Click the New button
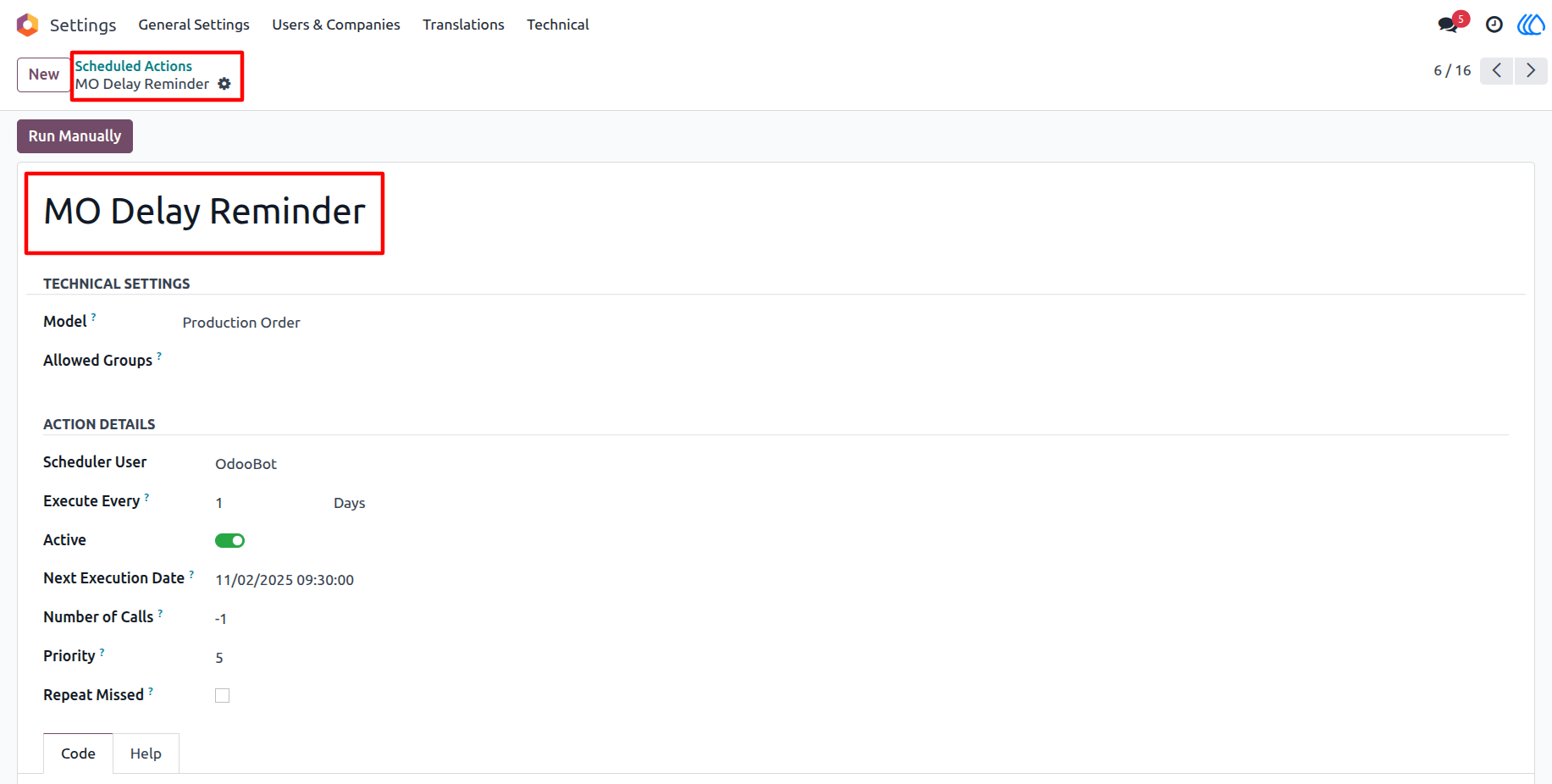 pos(44,75)
